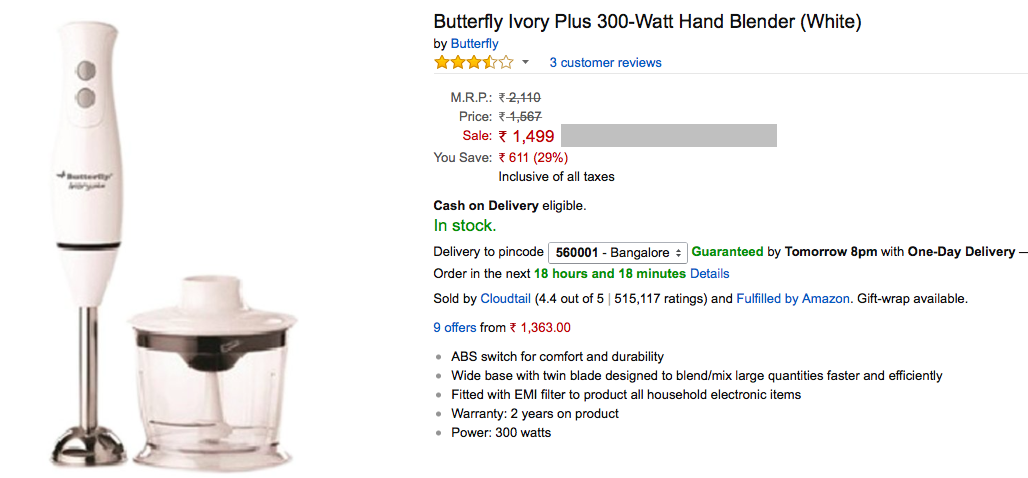Click the Butterfly brand link
This screenshot has height=478, width=1028.
[474, 44]
